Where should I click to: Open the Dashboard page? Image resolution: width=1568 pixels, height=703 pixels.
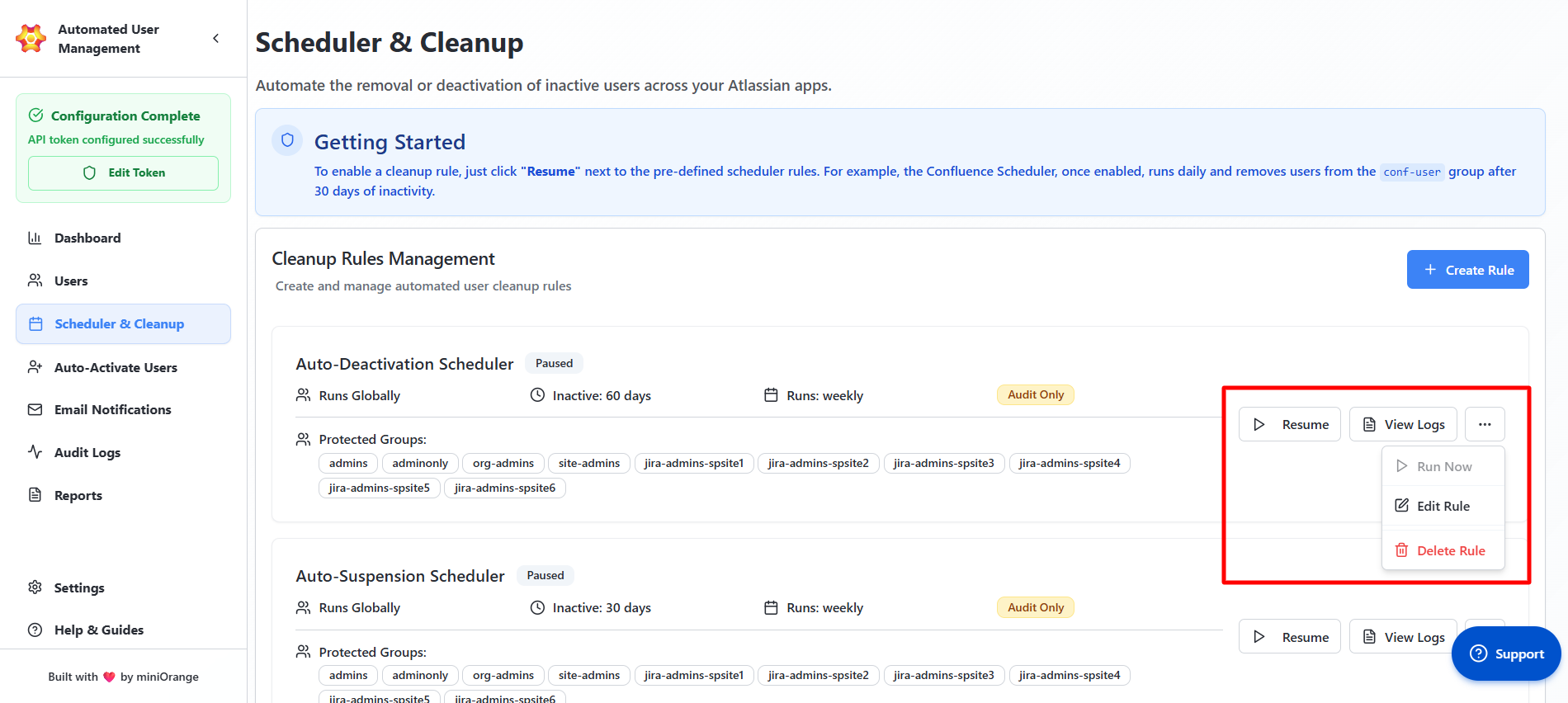click(x=123, y=238)
